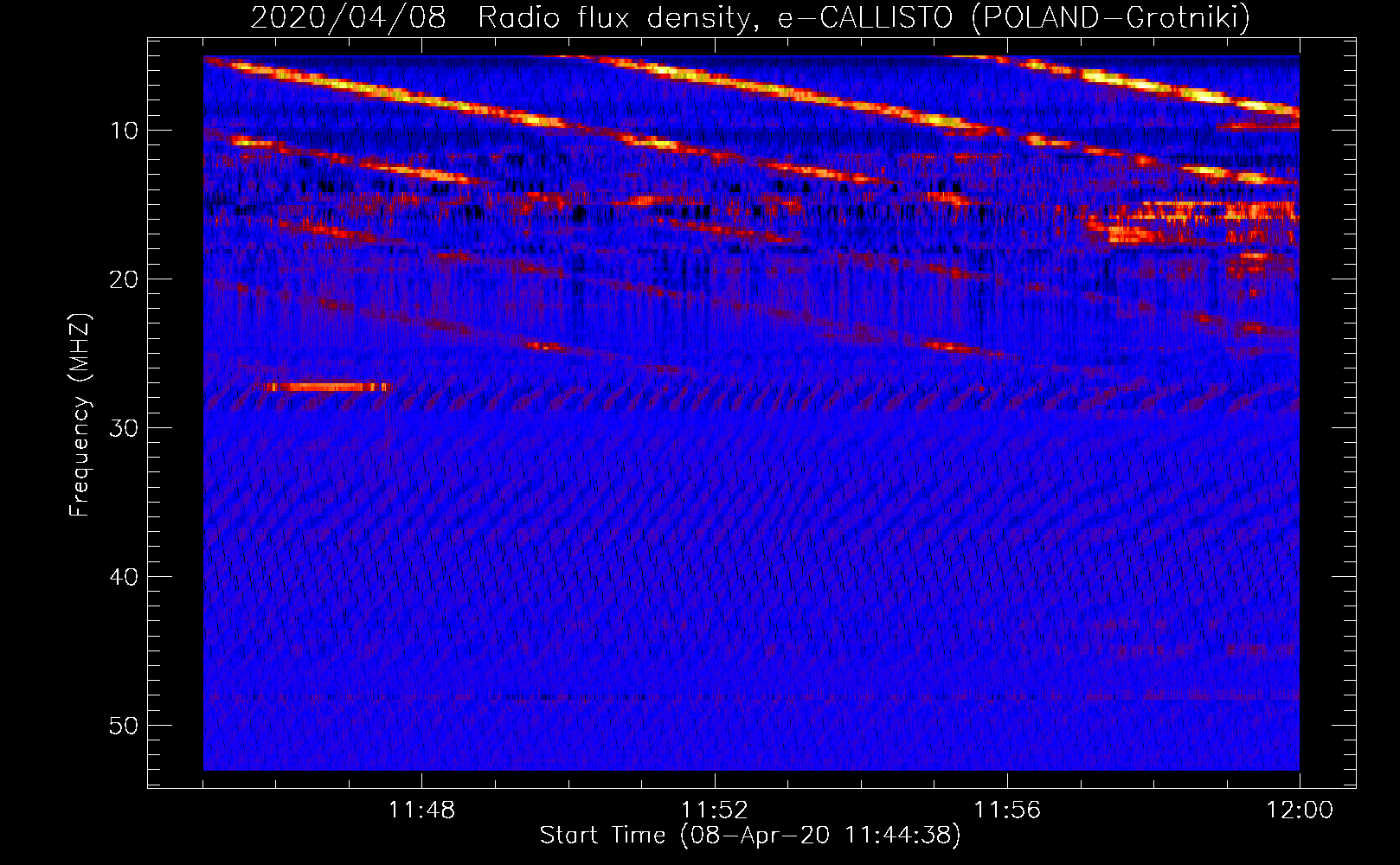Click the plot title 'Radio flux density, e-CALLISTO'
The height and width of the screenshot is (865, 1400).
[x=715, y=17]
